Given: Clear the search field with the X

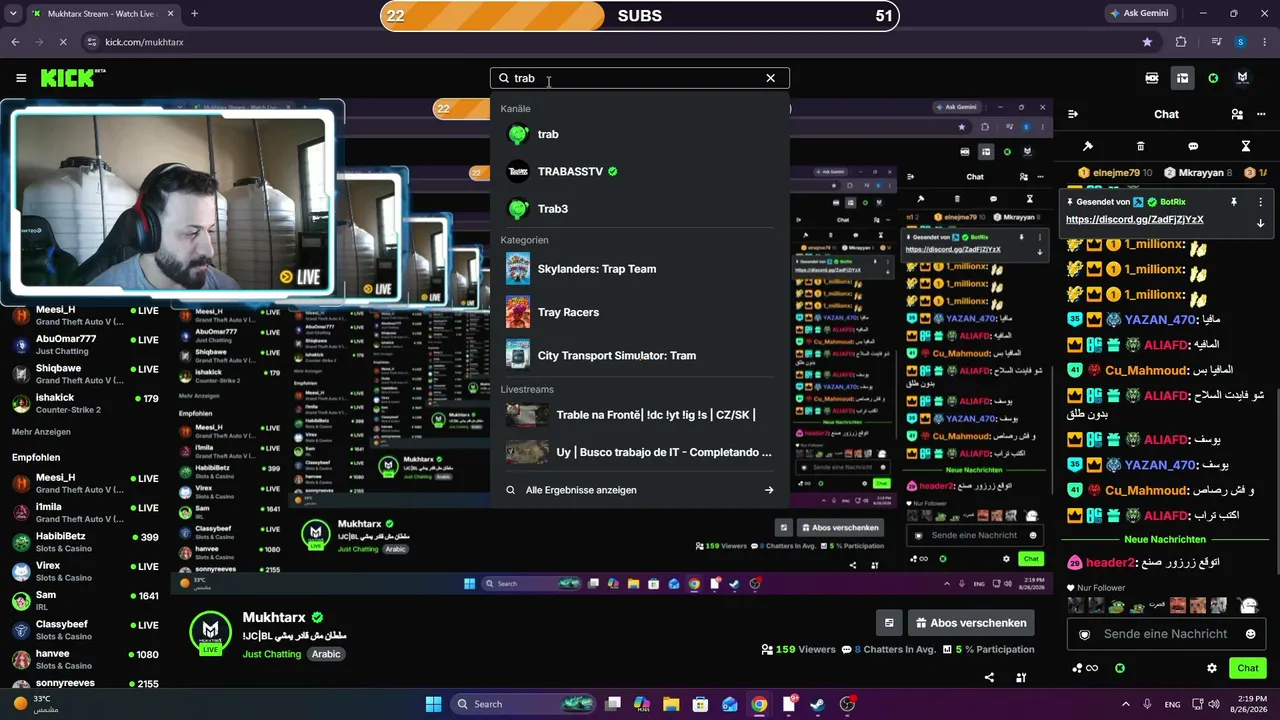Looking at the screenshot, I should click(770, 78).
